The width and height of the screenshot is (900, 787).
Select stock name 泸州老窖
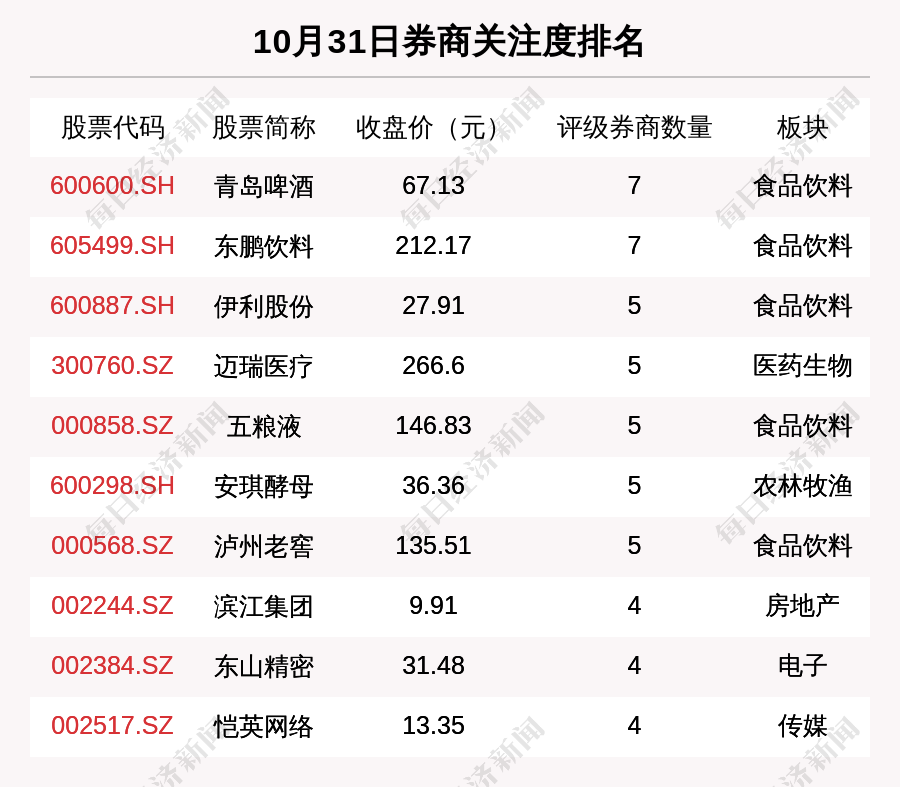coord(264,546)
